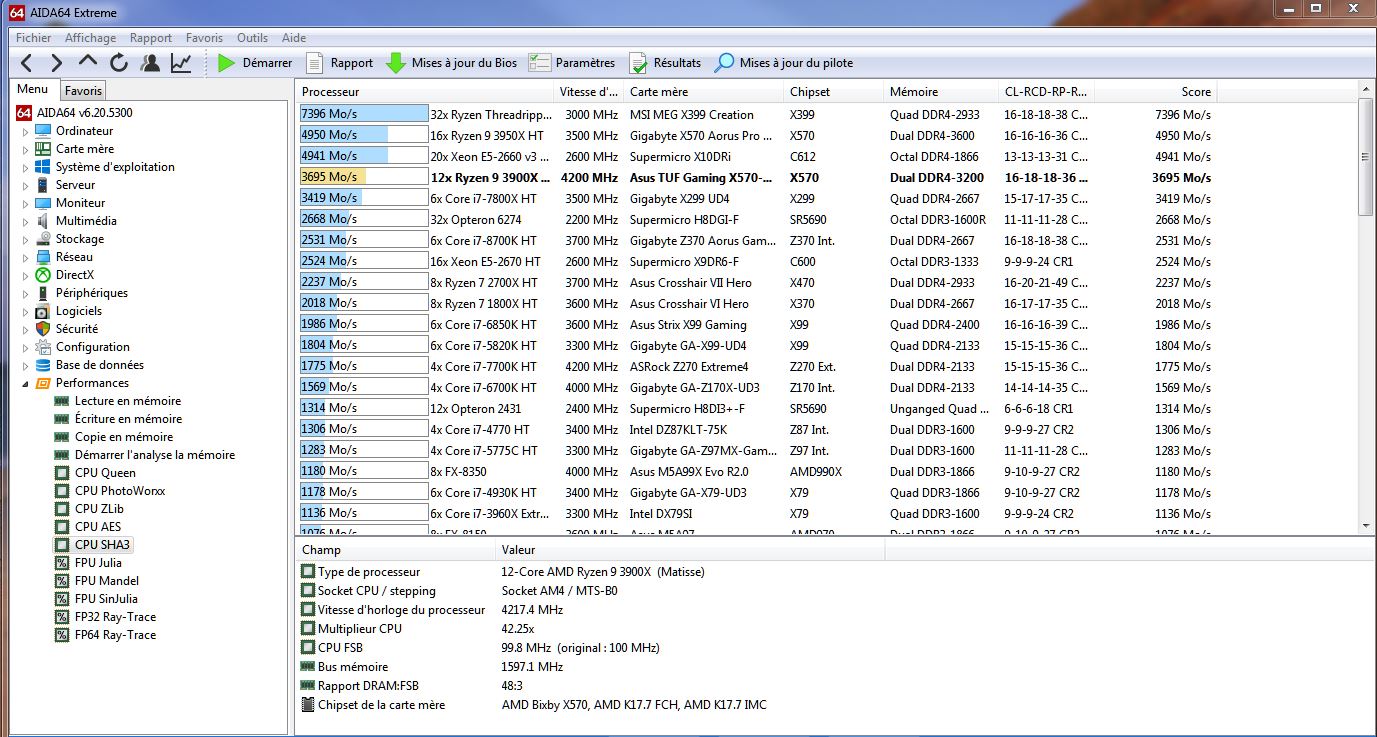Open the Affichage menu
The height and width of the screenshot is (737, 1377).
coord(90,38)
